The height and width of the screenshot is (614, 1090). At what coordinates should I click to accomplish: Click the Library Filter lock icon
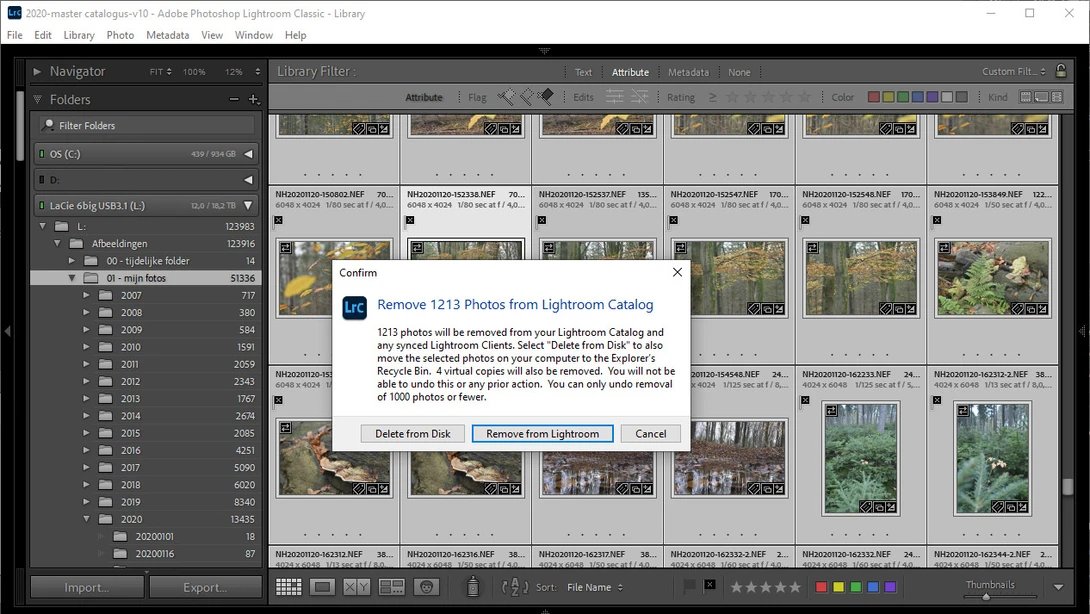point(1061,71)
